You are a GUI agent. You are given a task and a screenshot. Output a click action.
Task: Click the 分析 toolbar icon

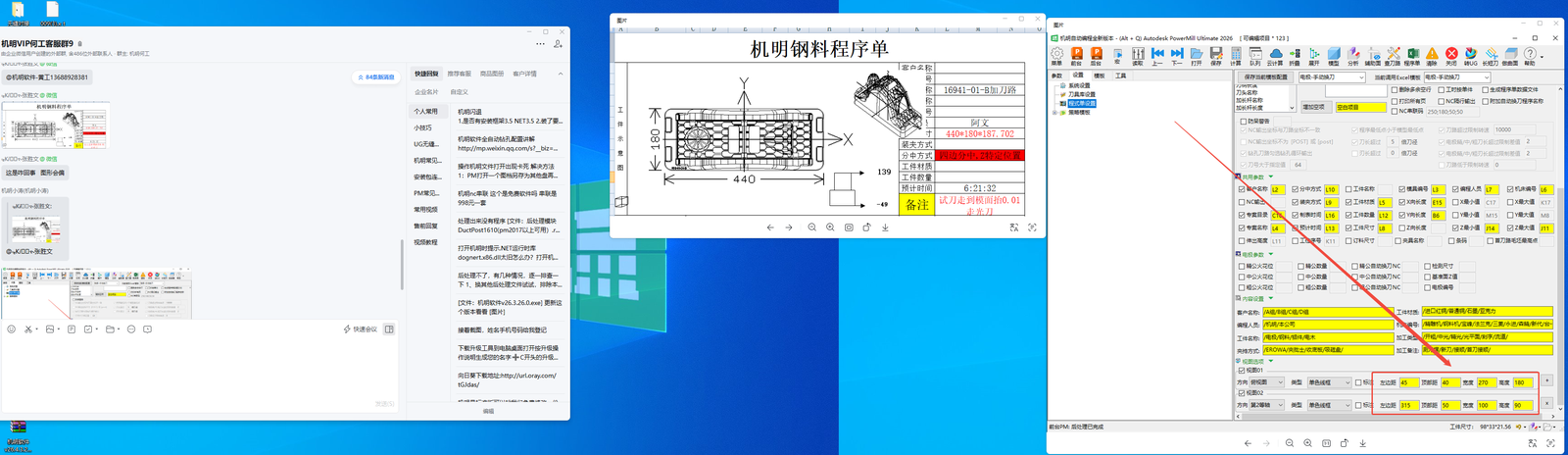pos(1353,55)
